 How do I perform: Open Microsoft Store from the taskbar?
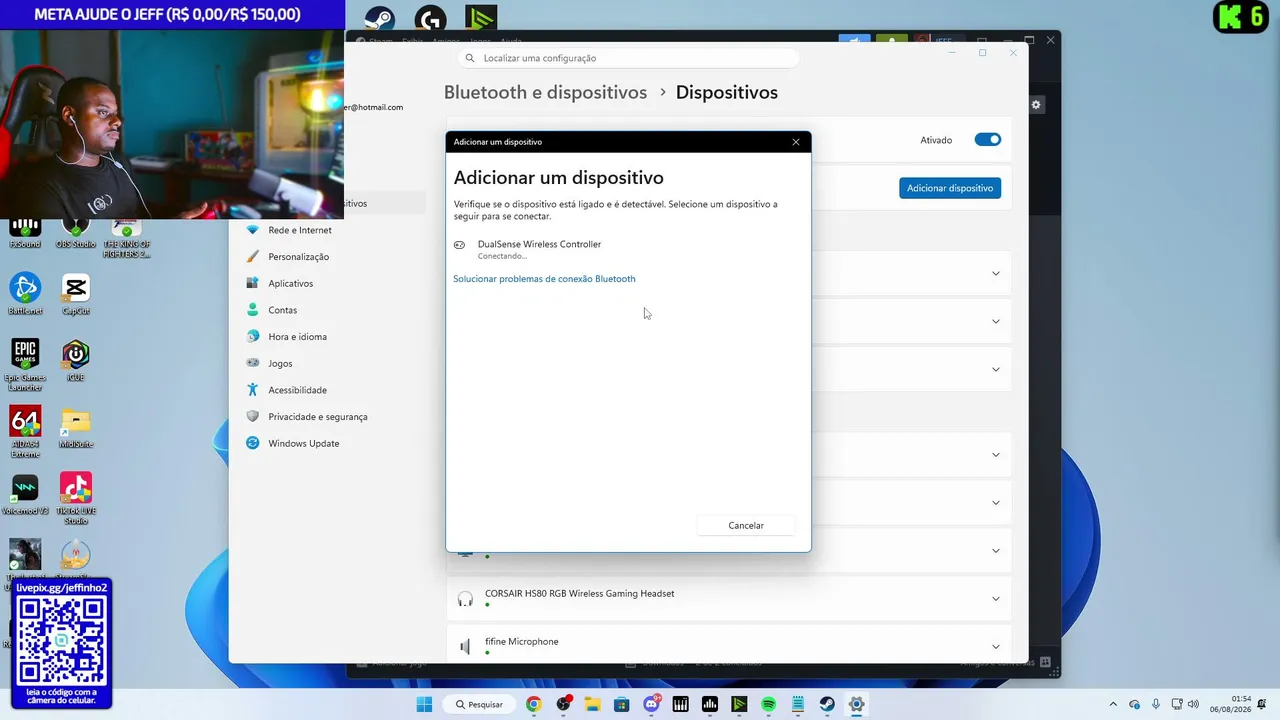click(622, 704)
